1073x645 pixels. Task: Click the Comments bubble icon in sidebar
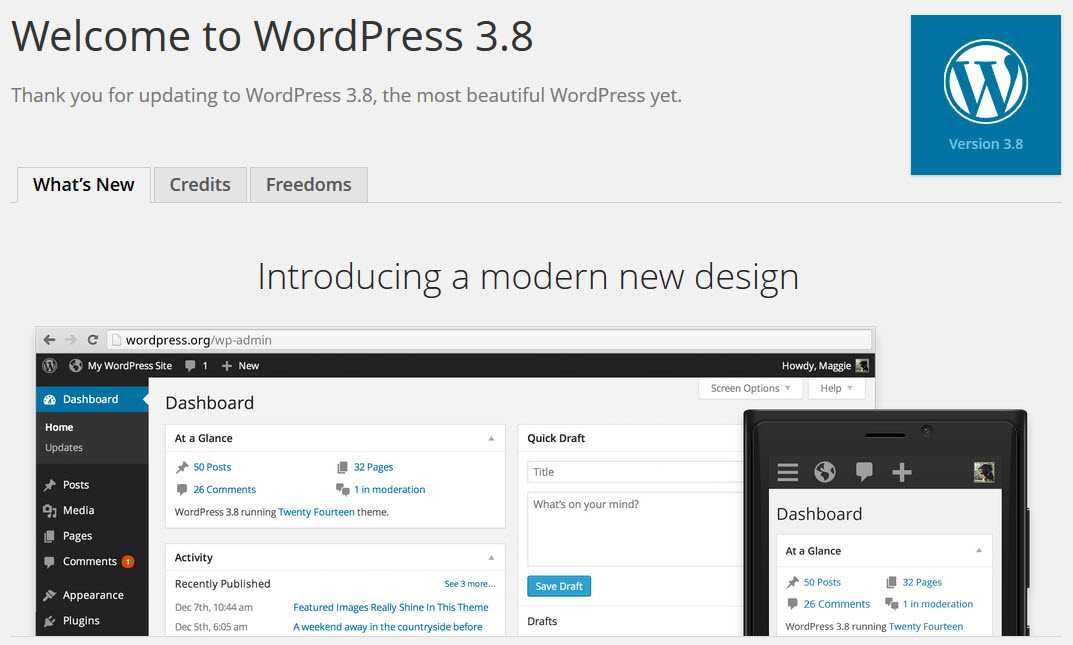[49, 562]
